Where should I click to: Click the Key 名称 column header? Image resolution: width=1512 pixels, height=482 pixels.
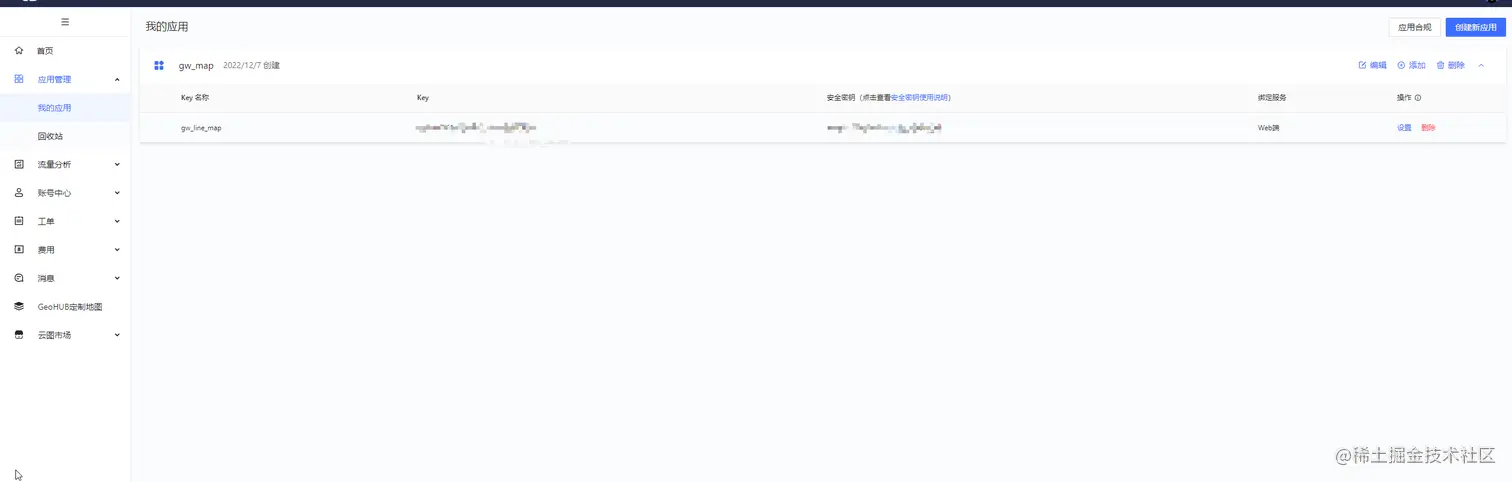194,98
